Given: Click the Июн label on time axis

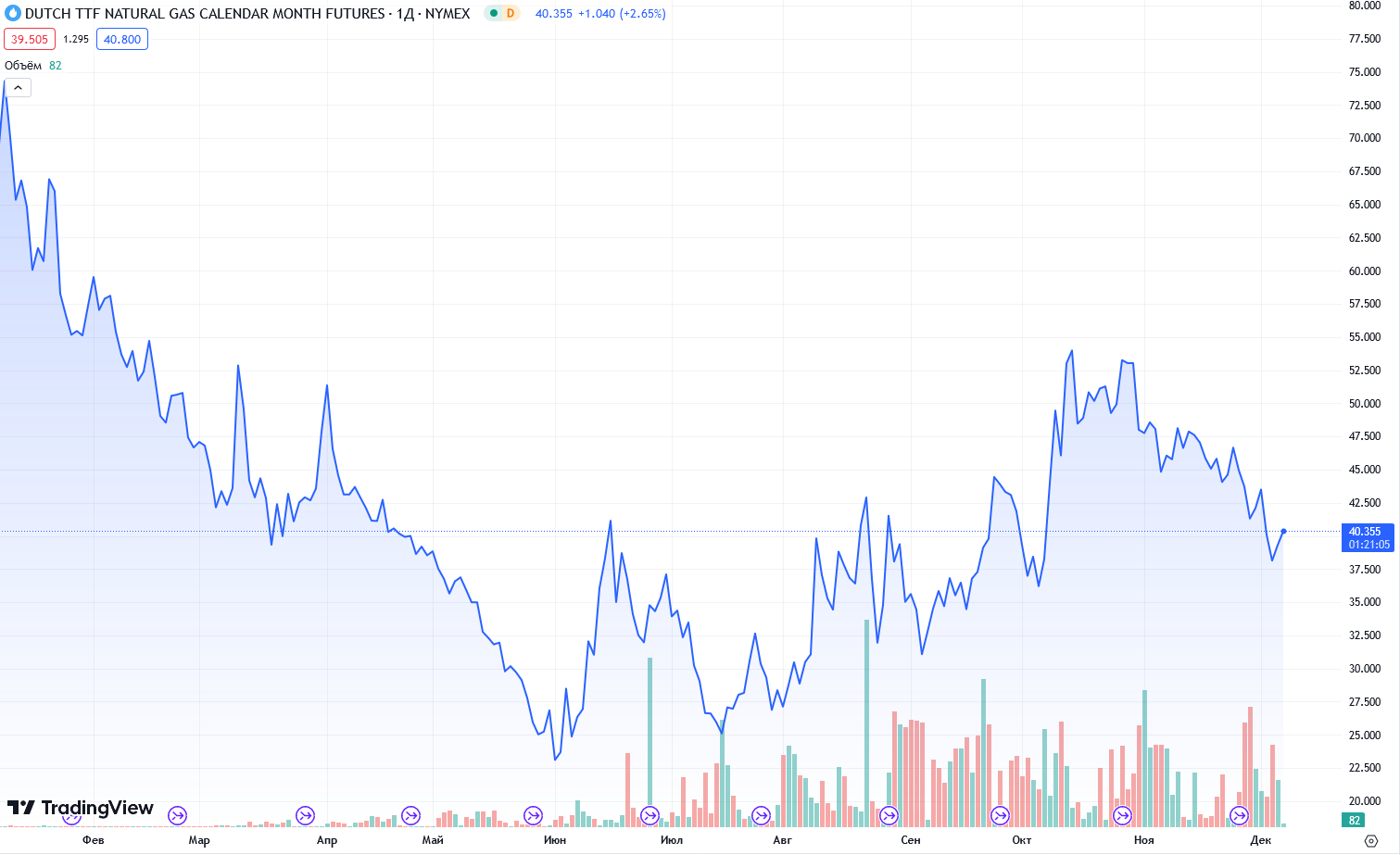Looking at the screenshot, I should [555, 840].
